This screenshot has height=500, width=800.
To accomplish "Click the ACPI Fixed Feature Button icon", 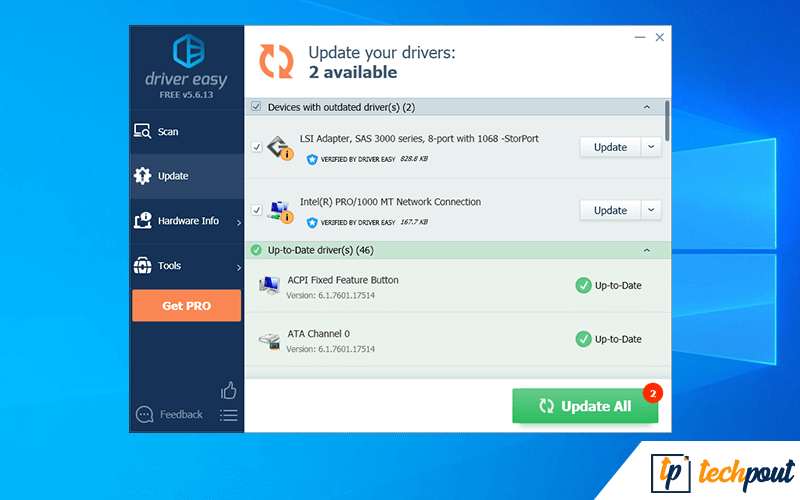I will click(x=269, y=286).
